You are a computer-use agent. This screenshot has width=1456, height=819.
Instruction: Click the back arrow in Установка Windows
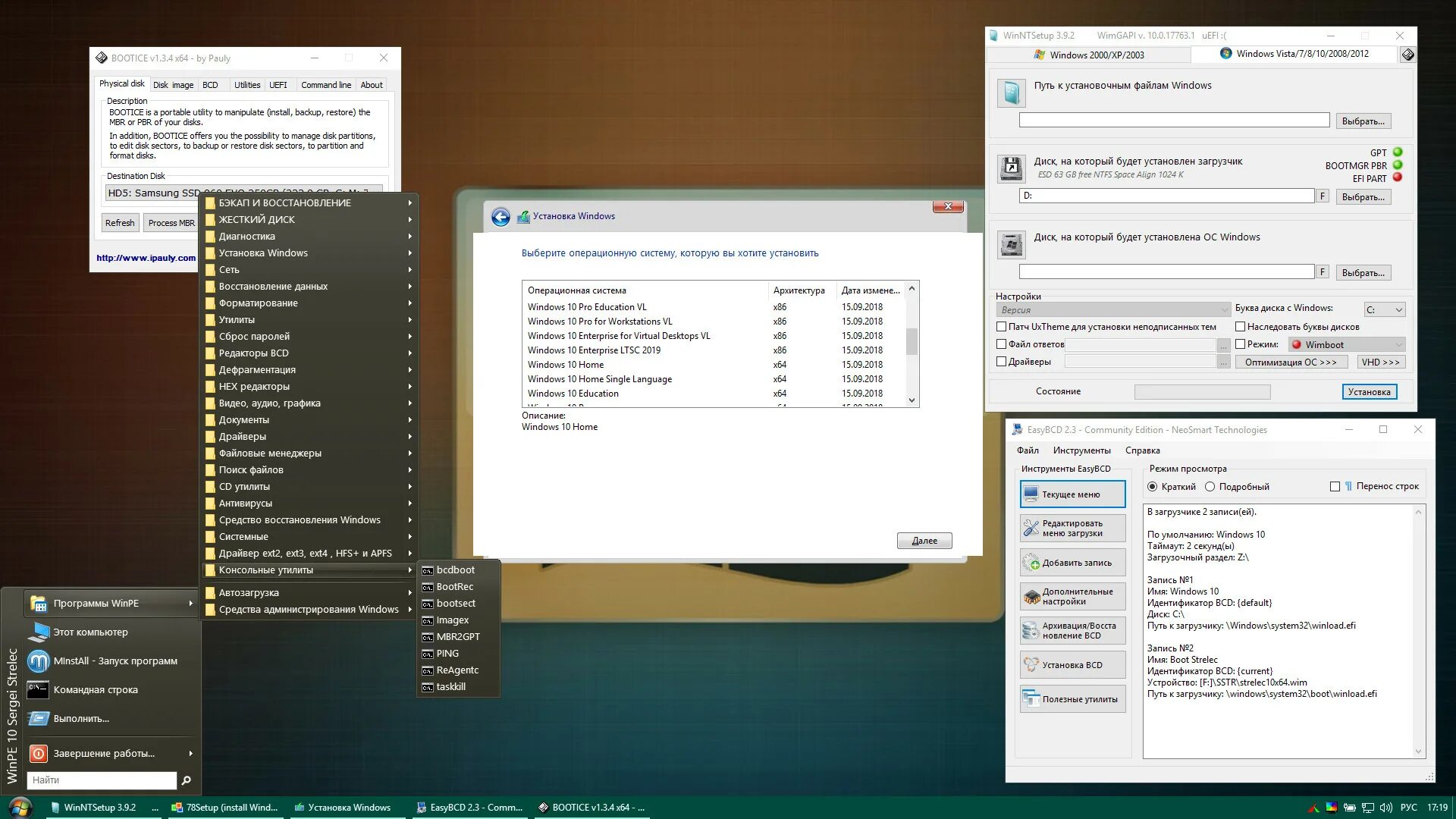pyautogui.click(x=500, y=217)
